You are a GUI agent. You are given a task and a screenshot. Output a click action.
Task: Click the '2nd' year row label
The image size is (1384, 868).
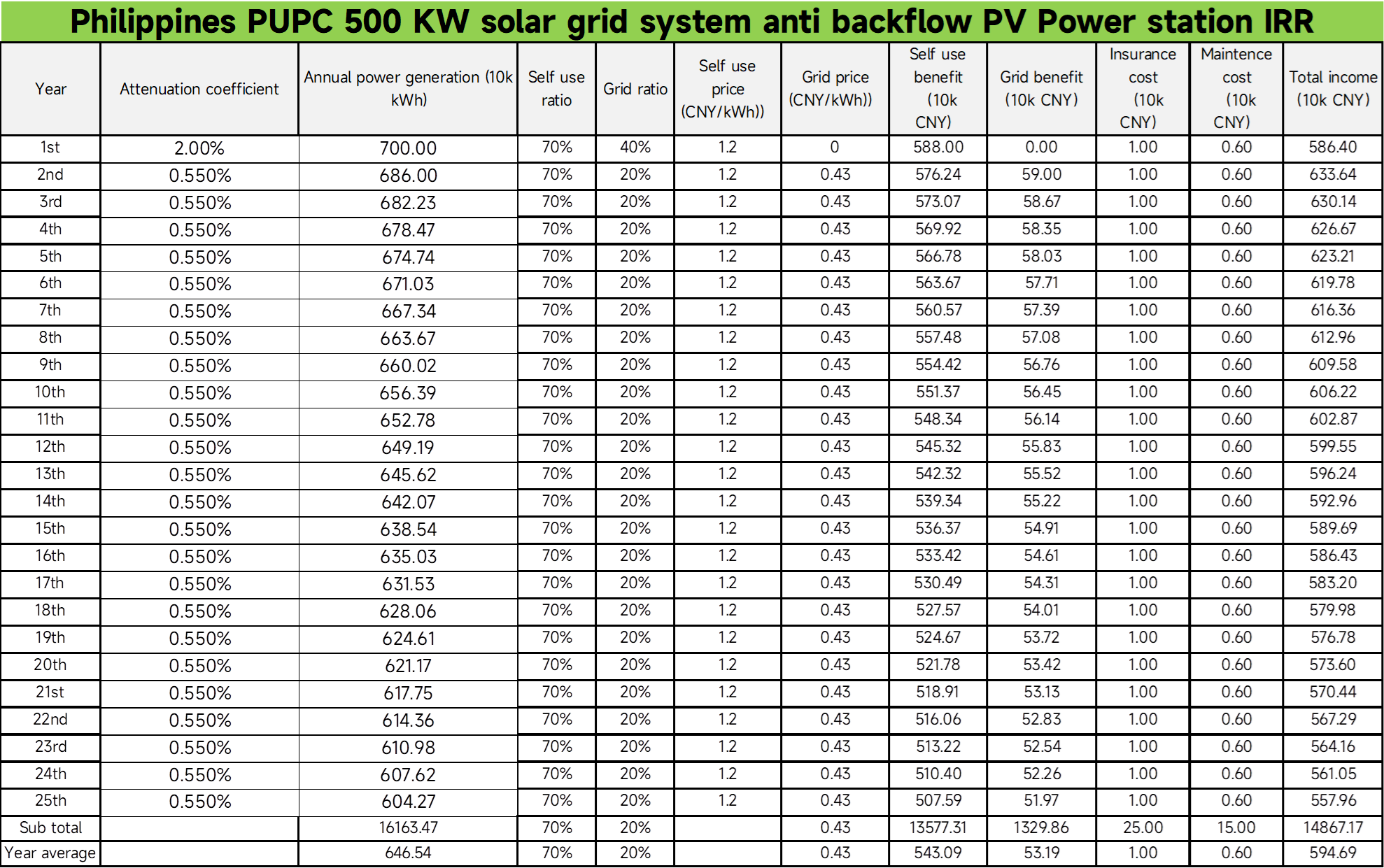tap(50, 175)
